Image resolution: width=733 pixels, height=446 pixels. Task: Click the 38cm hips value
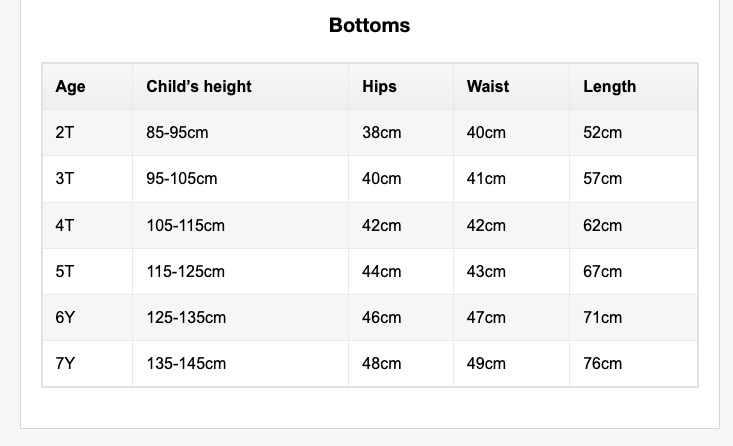pyautogui.click(x=381, y=132)
